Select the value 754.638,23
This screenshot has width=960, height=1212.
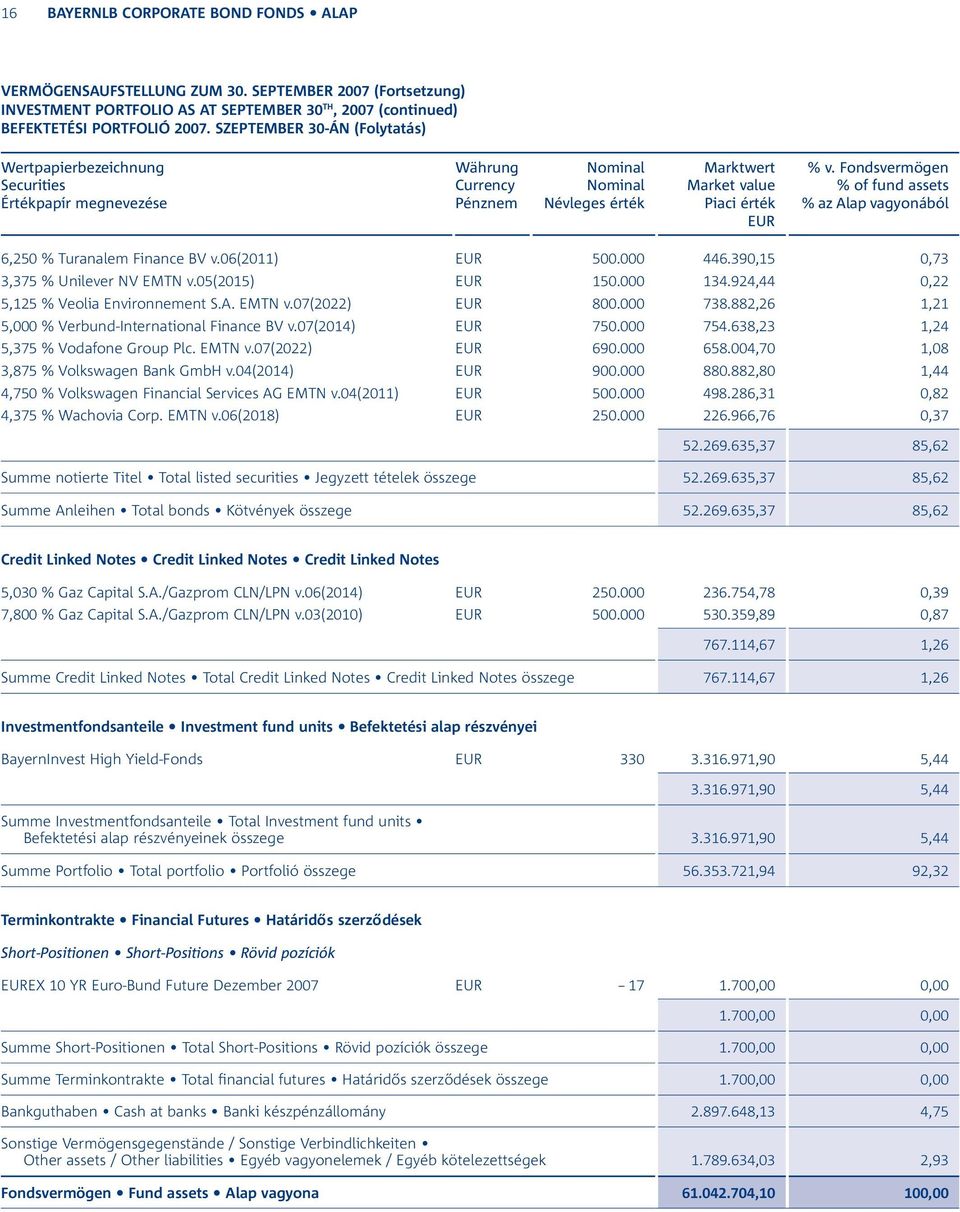coord(738,326)
